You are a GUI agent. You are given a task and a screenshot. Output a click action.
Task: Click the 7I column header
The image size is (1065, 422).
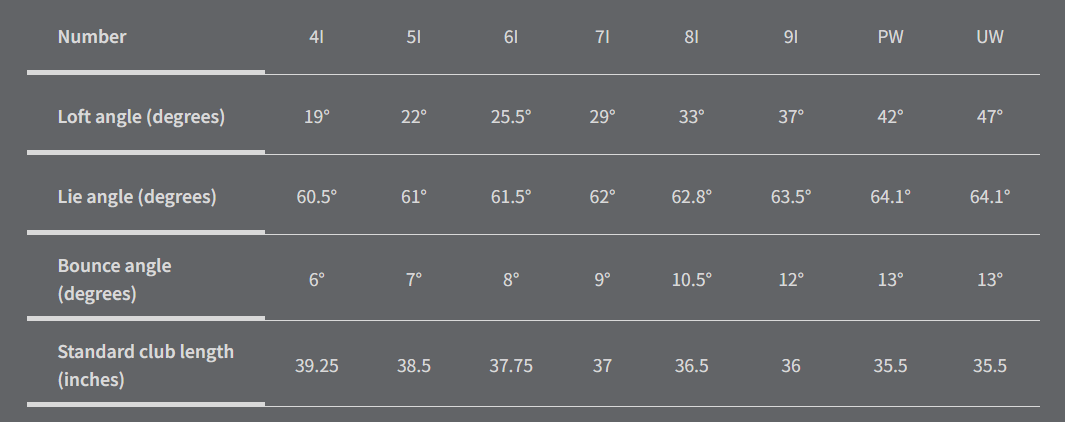[x=602, y=38]
